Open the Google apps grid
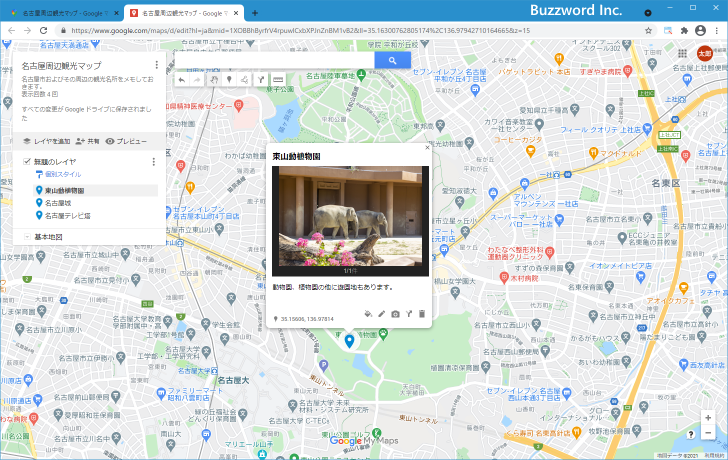This screenshot has width=728, height=460. (x=682, y=53)
